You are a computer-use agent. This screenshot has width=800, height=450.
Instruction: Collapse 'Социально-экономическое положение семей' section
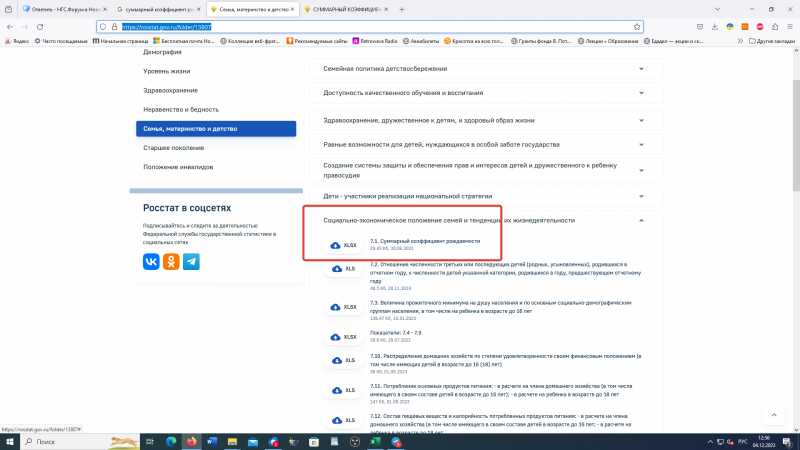(x=641, y=220)
